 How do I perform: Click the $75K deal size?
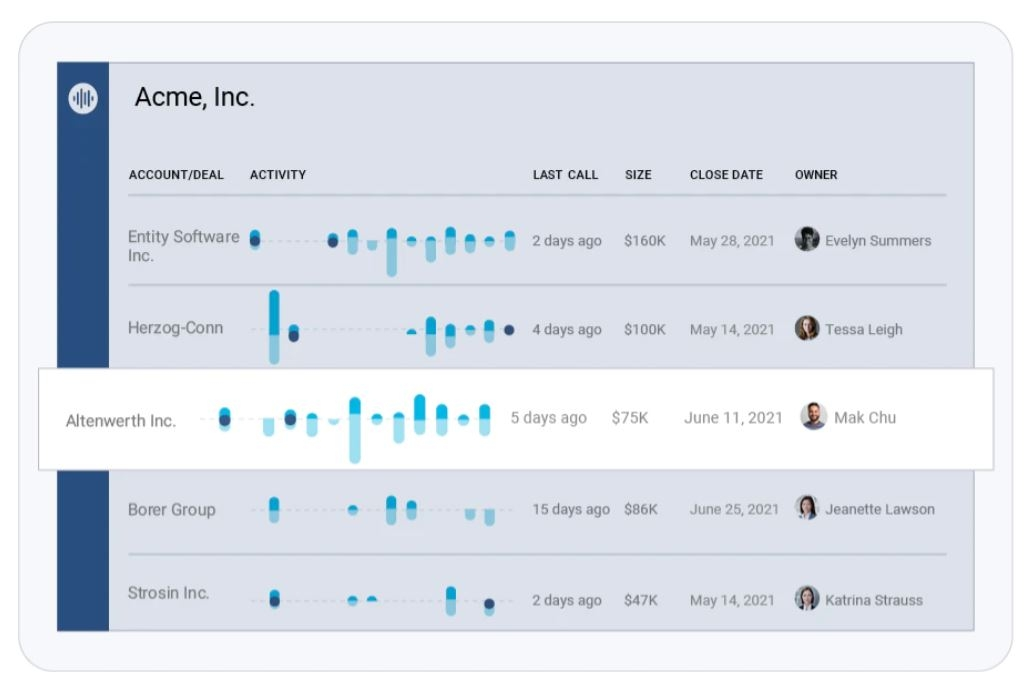[630, 417]
